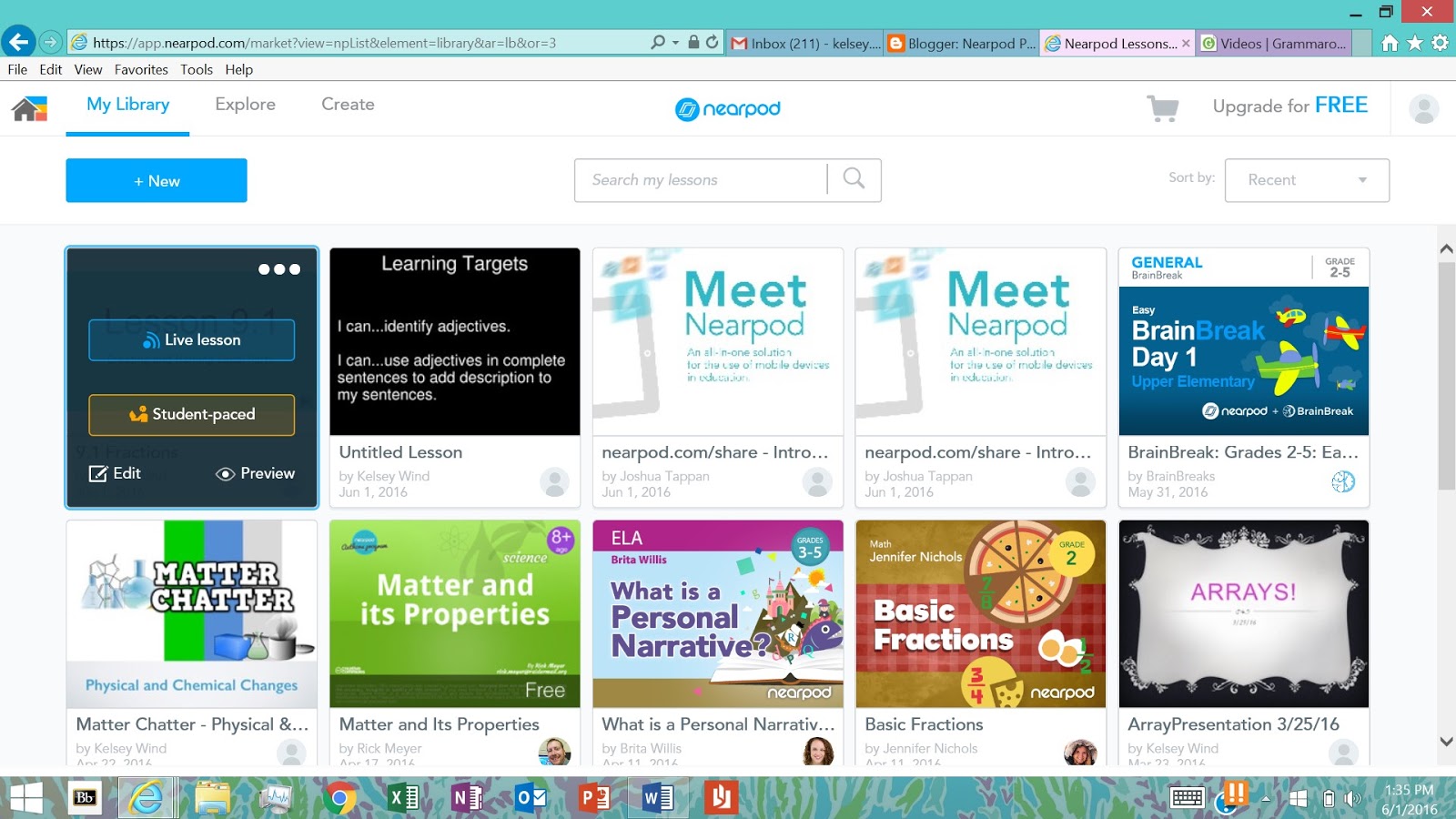Viewport: 1456px width, 819px height.
Task: Switch to My Library tab
Action: (127, 104)
